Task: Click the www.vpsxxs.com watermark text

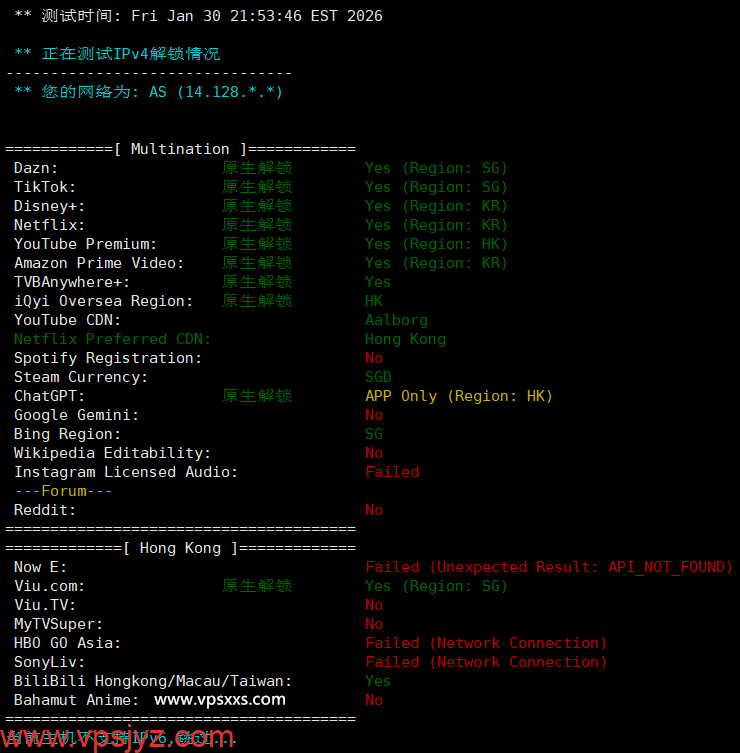Action: coord(220,699)
